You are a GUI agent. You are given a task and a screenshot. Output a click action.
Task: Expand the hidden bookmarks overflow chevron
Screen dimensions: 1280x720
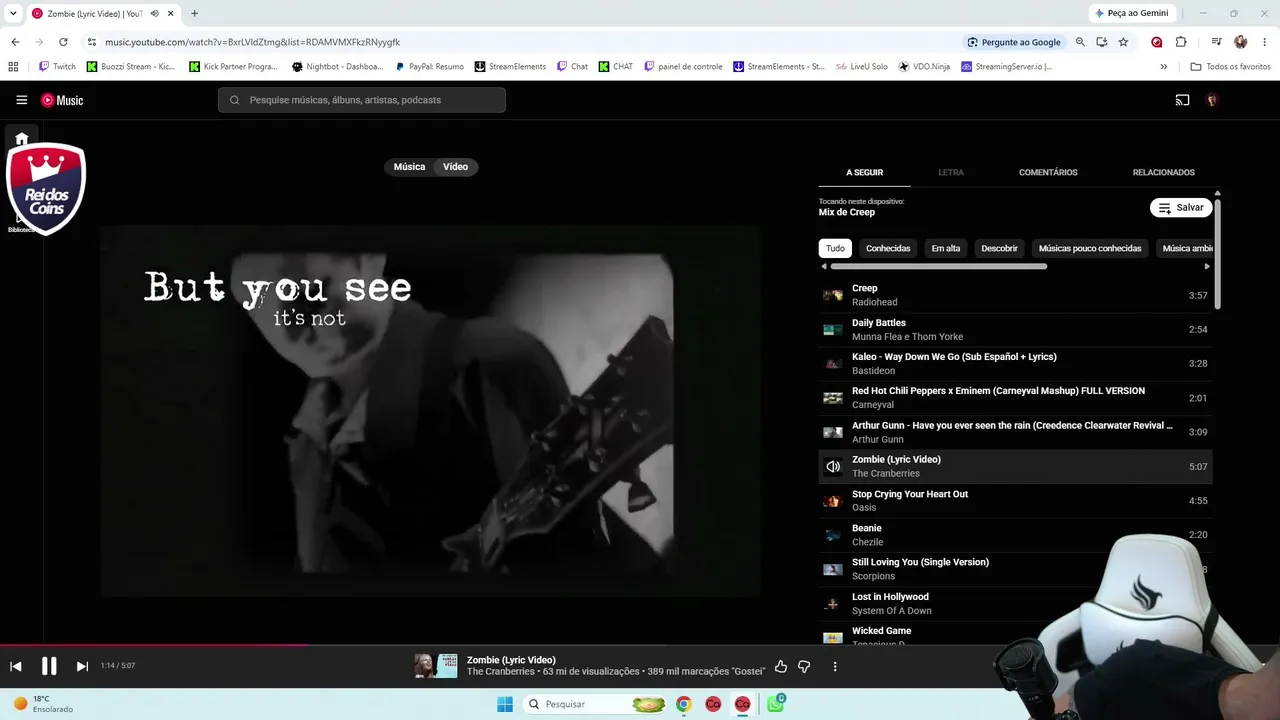pyautogui.click(x=1163, y=67)
